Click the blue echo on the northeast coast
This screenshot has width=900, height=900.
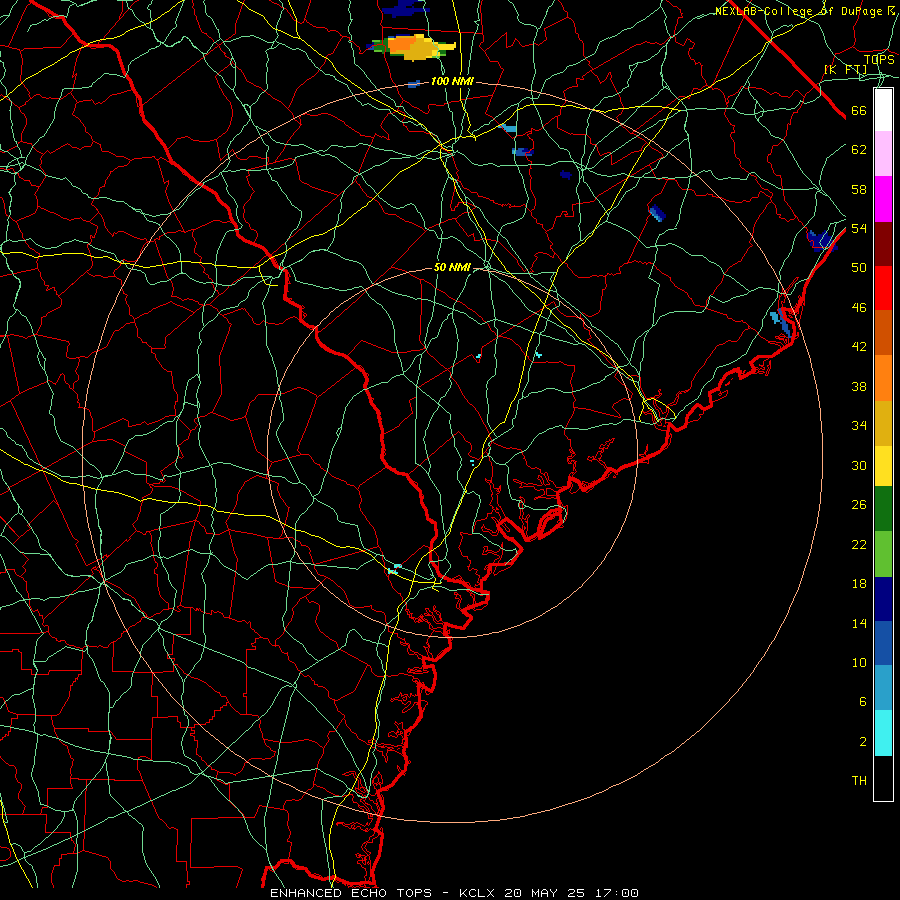click(782, 323)
